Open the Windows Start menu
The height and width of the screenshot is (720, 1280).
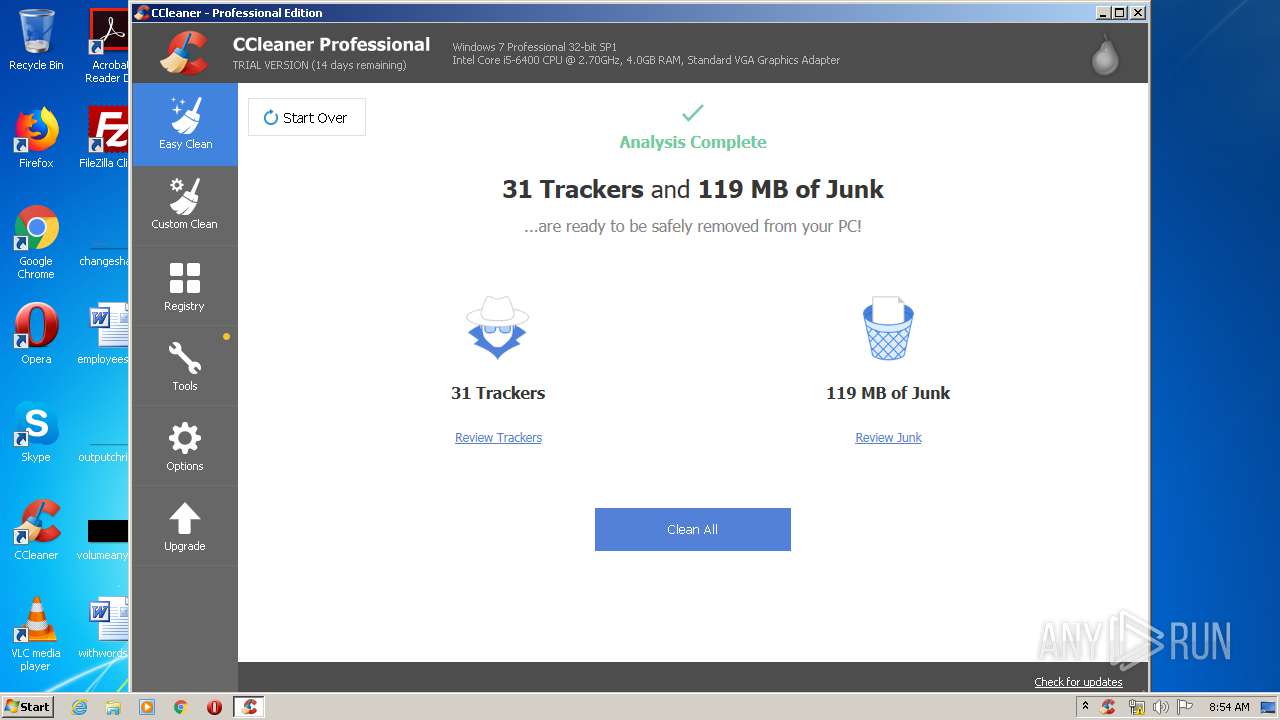(x=28, y=707)
